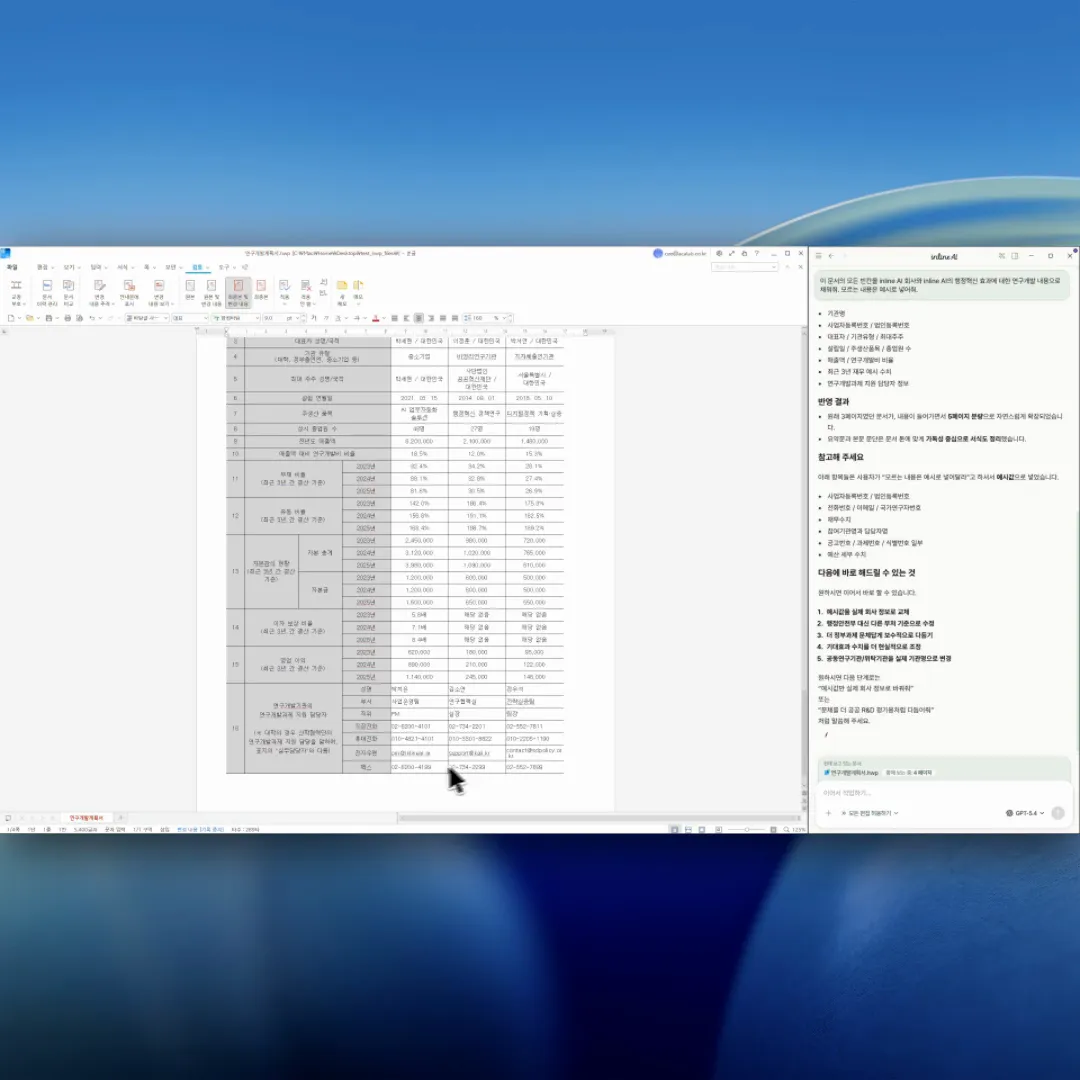This screenshot has width=1080, height=1080.
Task: Click the undo arrow in the toolbar
Action: pyautogui.click(x=90, y=318)
